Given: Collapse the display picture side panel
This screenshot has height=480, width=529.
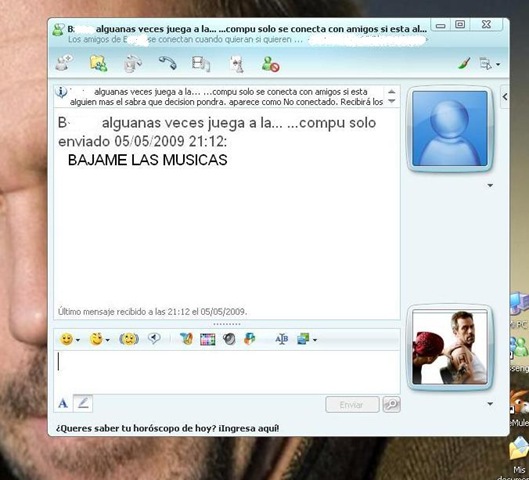Looking at the screenshot, I should (x=505, y=97).
